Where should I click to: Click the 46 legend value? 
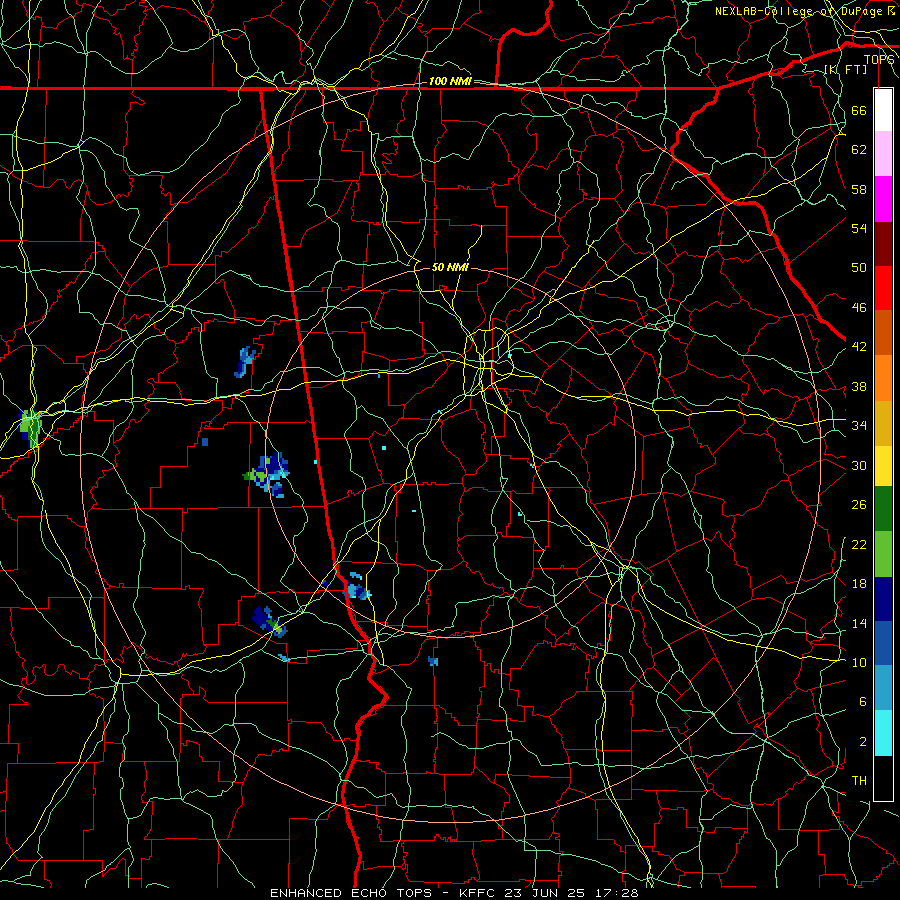(859, 307)
